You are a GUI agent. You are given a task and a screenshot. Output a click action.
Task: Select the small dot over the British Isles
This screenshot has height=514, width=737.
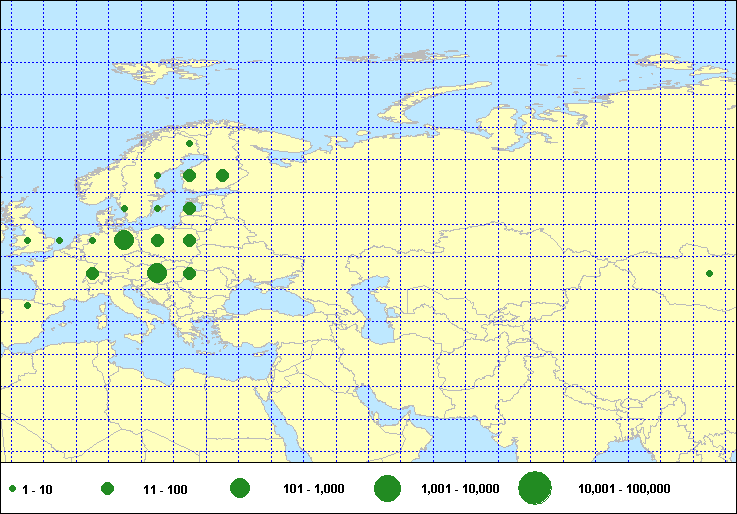(x=27, y=240)
